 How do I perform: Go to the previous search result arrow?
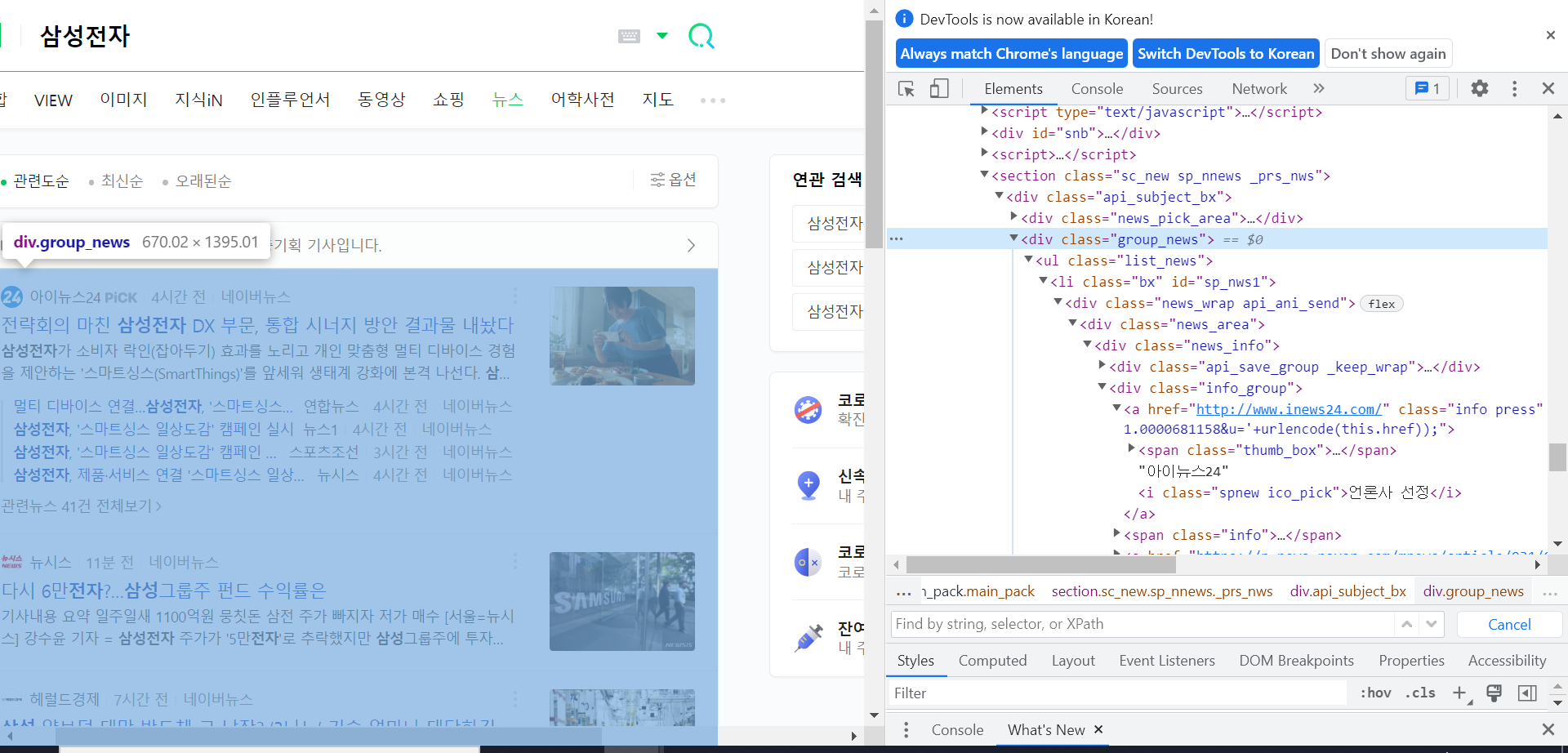coord(1407,624)
